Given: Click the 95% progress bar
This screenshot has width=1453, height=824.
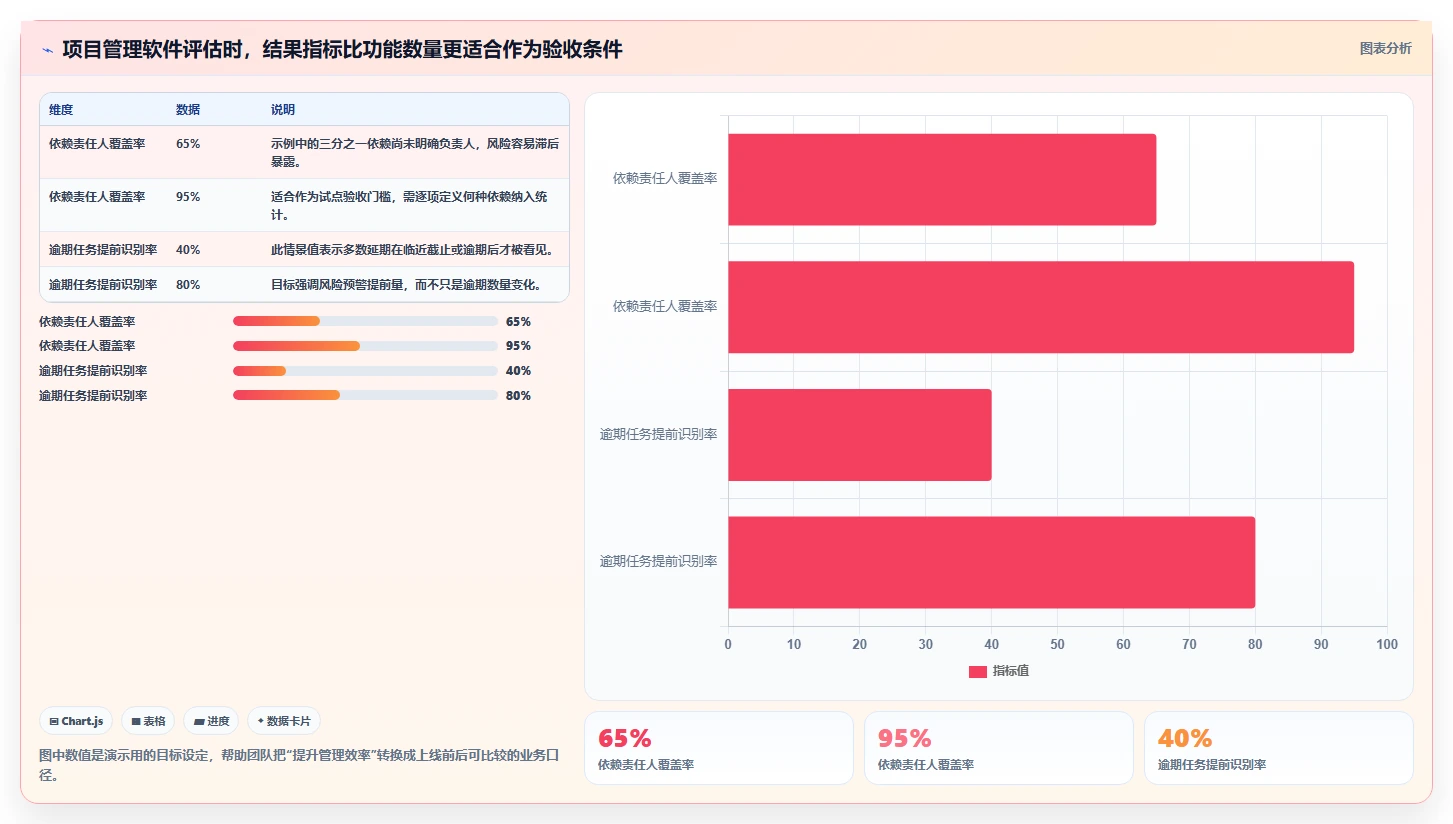Looking at the screenshot, I should (365, 346).
